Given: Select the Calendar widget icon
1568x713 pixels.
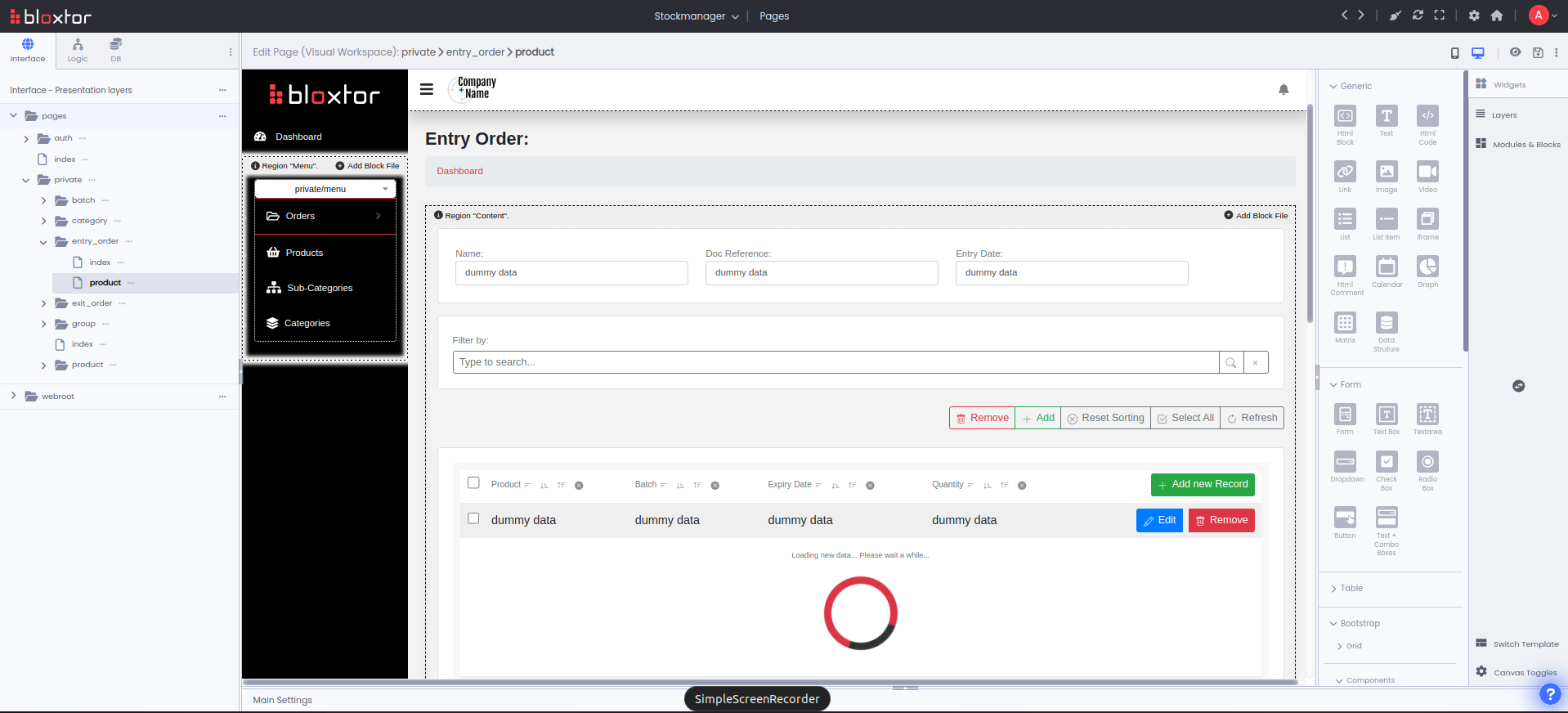Looking at the screenshot, I should 1386,267.
